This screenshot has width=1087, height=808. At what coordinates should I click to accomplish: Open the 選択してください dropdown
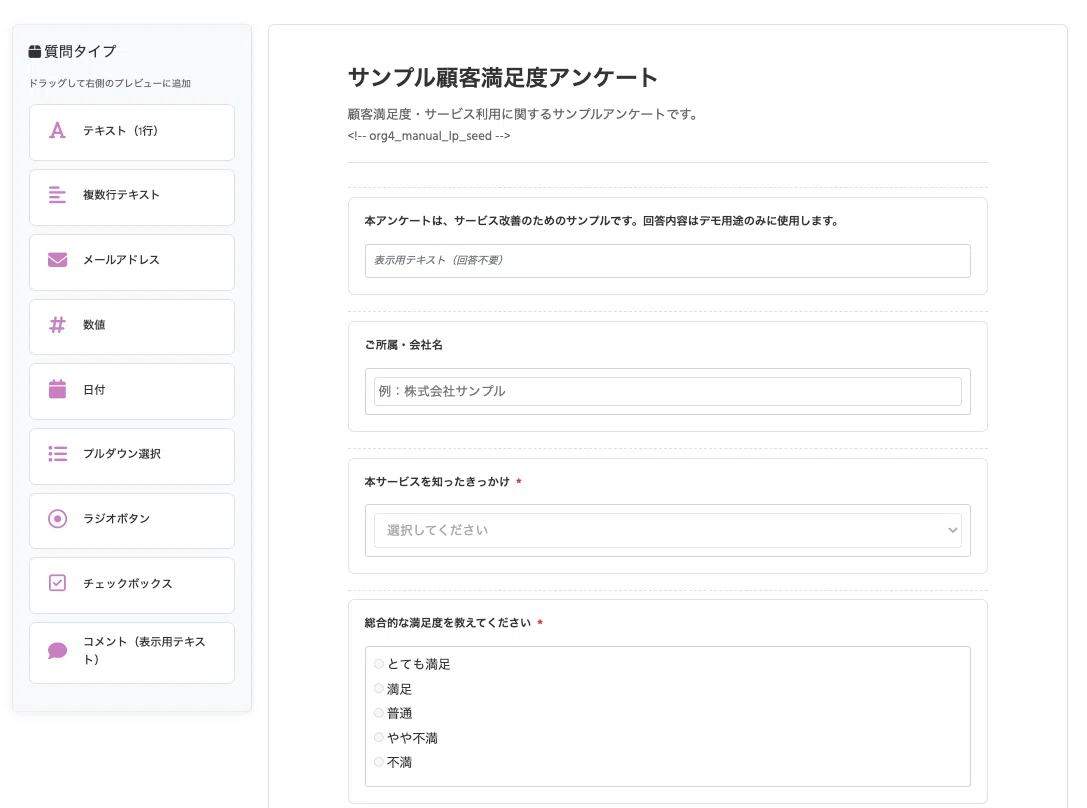tap(668, 530)
